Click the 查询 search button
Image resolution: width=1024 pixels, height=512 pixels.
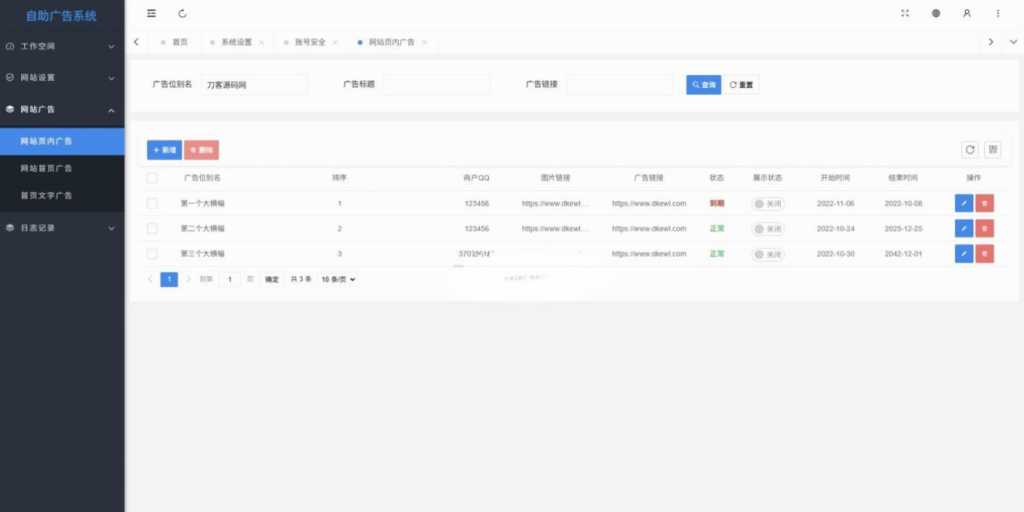pyautogui.click(x=703, y=85)
